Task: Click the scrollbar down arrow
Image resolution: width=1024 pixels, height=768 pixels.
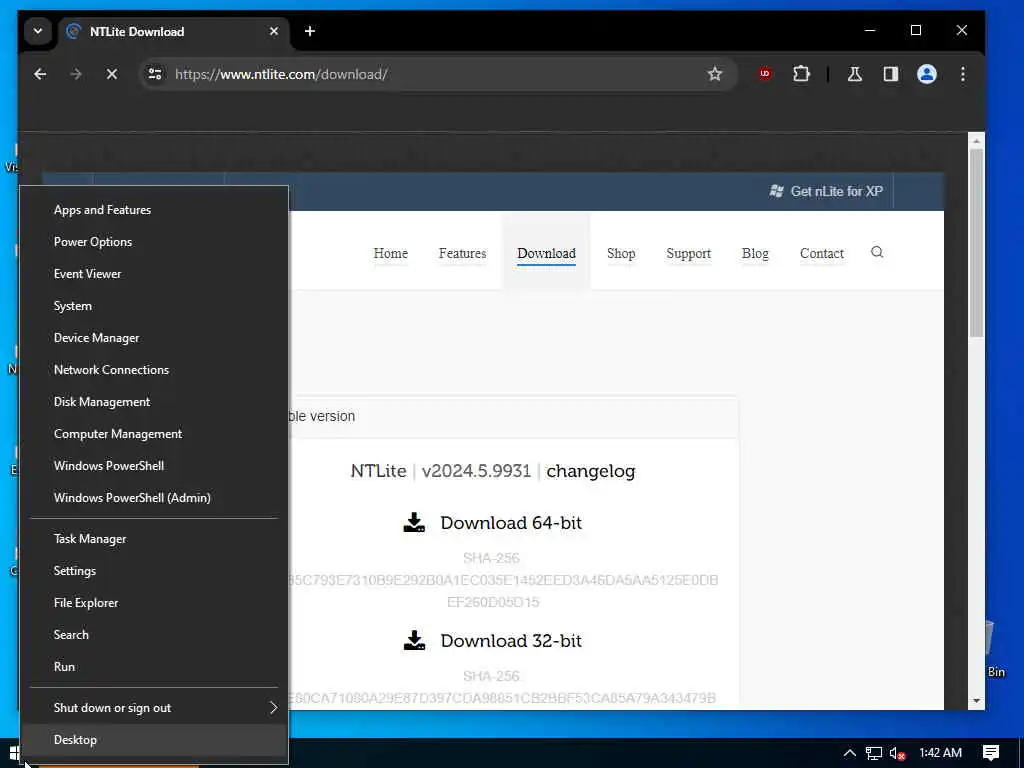Action: 976,701
